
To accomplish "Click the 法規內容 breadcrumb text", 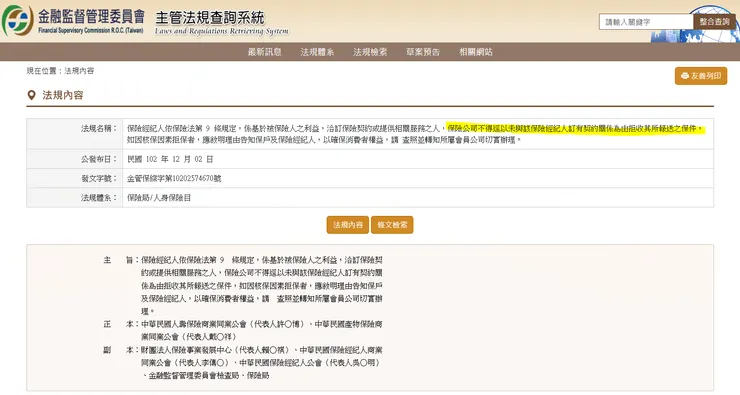I will click(79, 71).
